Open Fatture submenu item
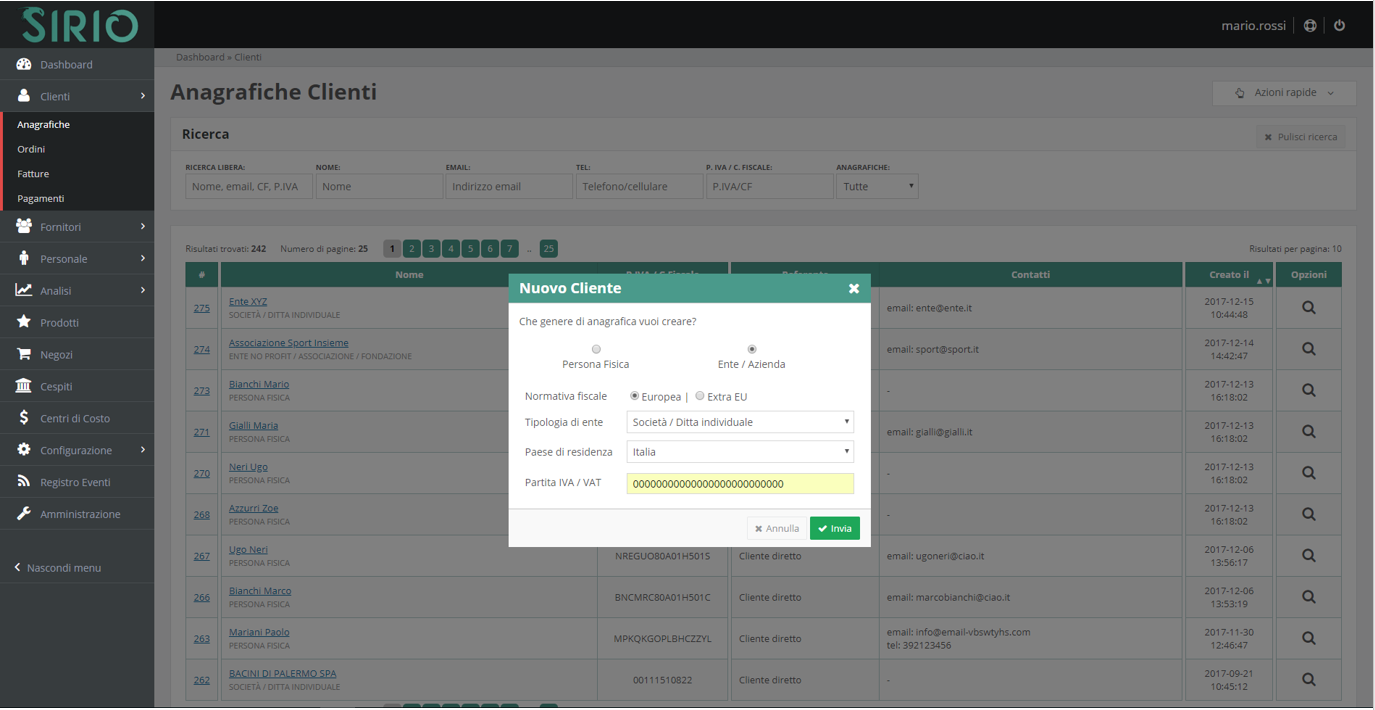 click(33, 174)
